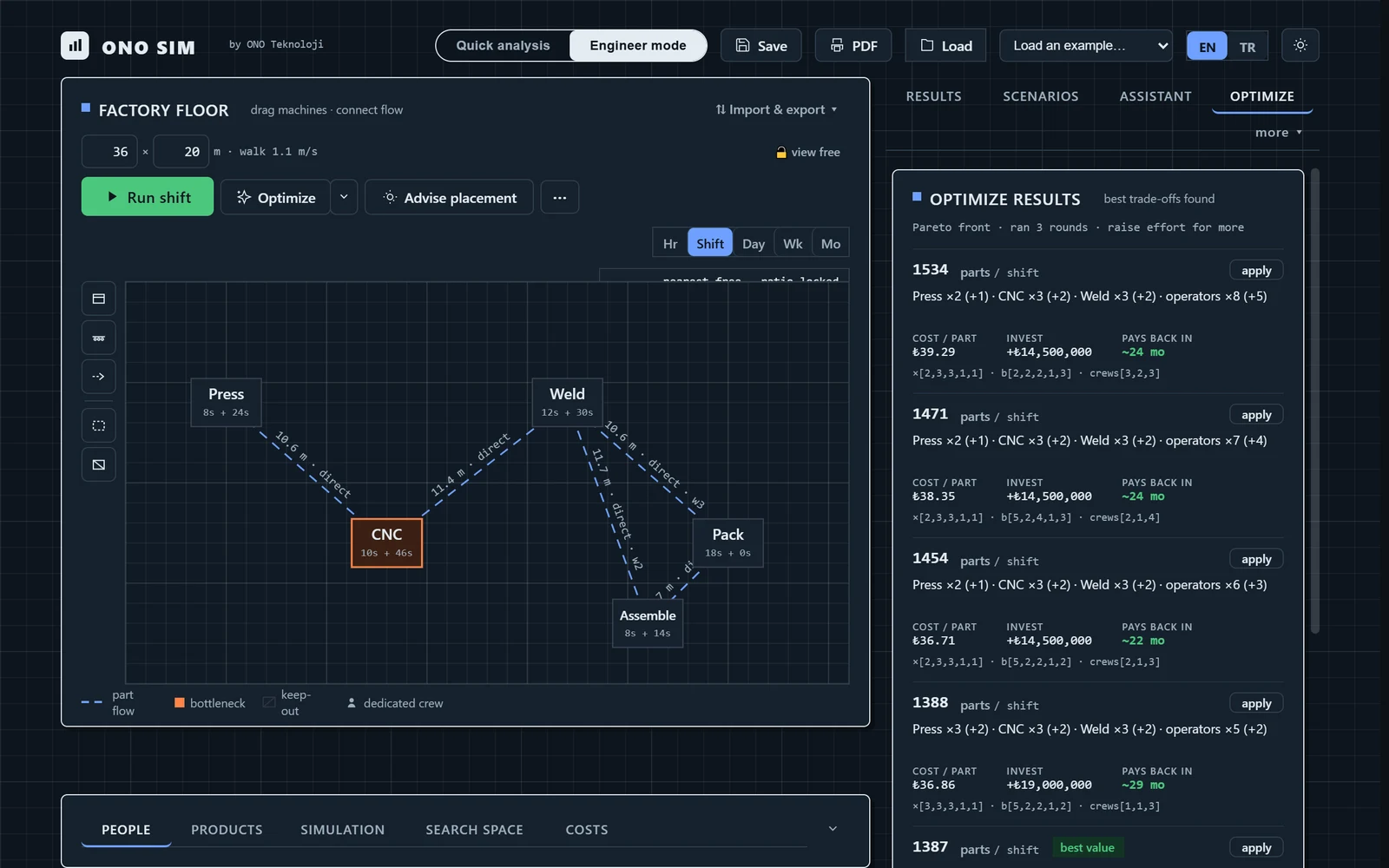This screenshot has height=868, width=1389.
Task: Select the conveyor tool icon
Action: coord(99,338)
